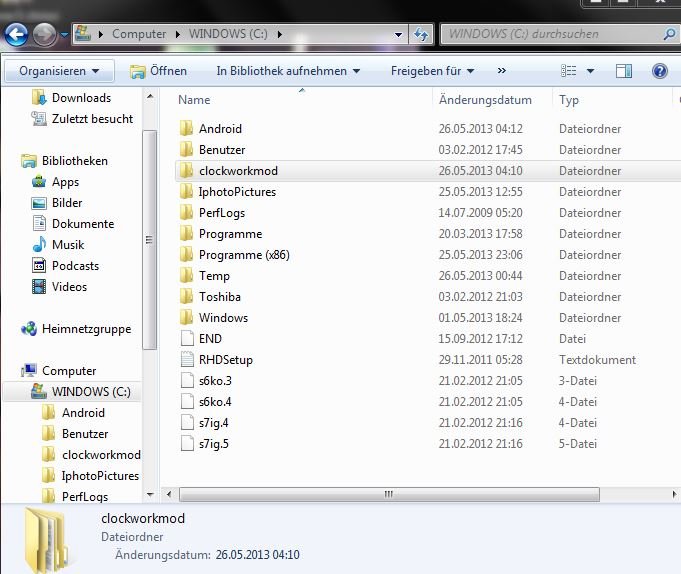681x574 pixels.
Task: Select the s6ko.3 file icon
Action: tap(187, 381)
